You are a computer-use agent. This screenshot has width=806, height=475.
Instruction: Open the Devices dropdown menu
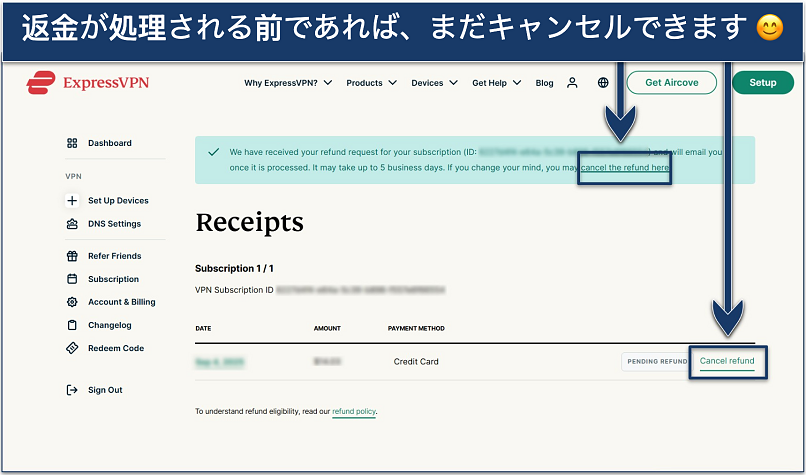pyautogui.click(x=434, y=83)
